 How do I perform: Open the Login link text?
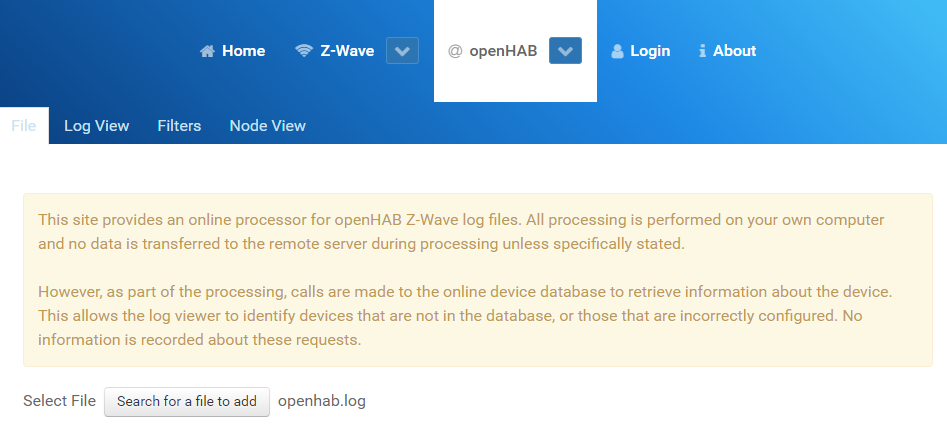tap(650, 51)
